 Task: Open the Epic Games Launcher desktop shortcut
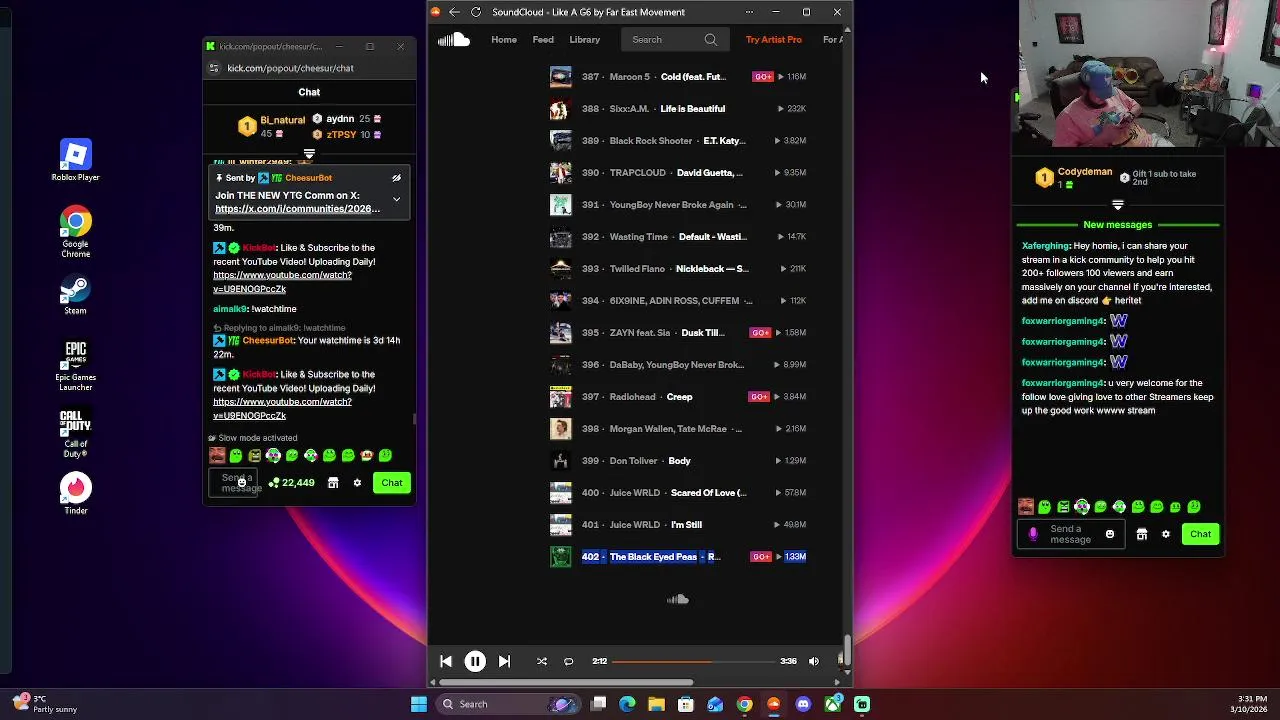click(75, 366)
